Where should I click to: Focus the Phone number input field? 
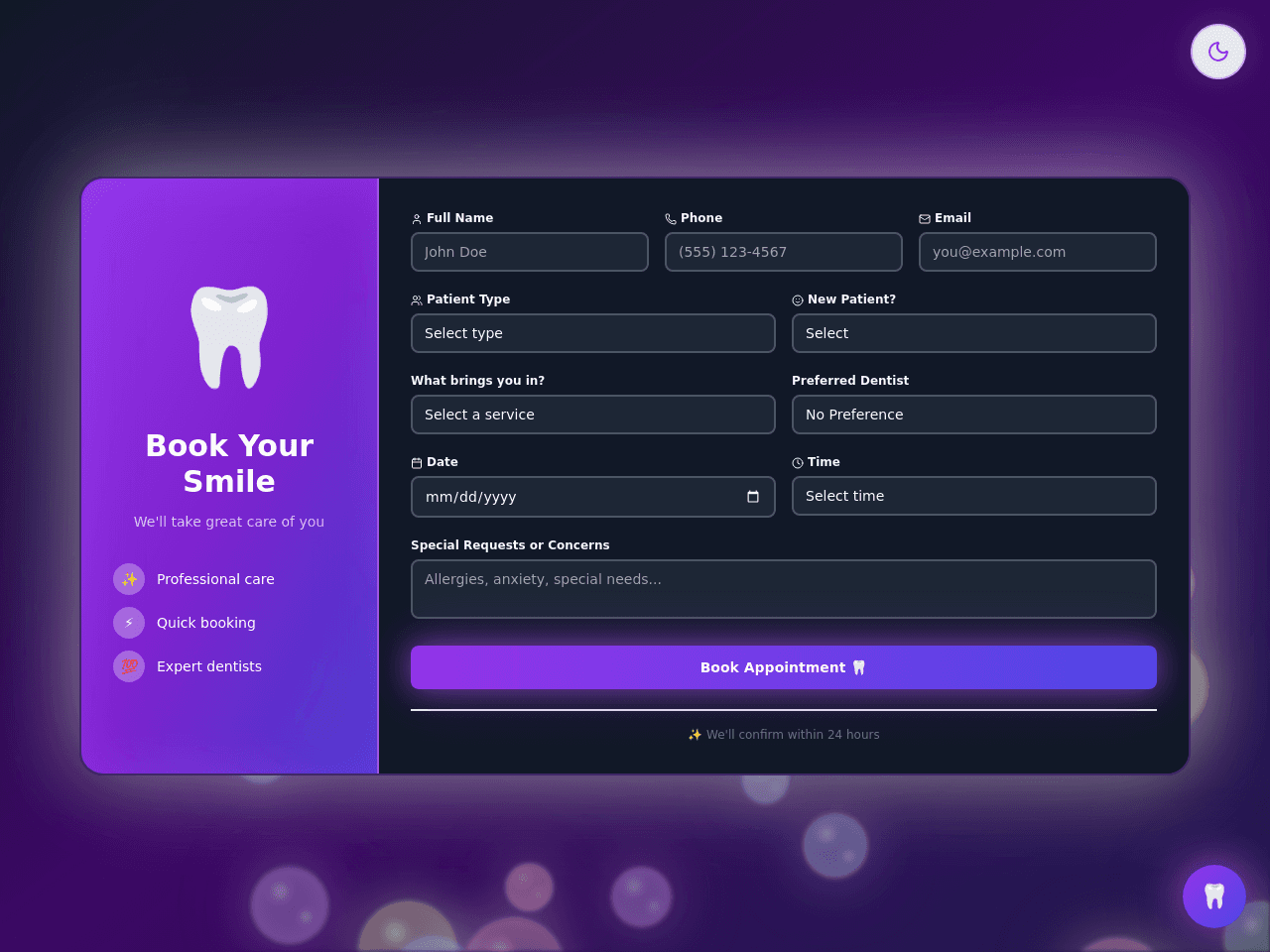tap(784, 252)
